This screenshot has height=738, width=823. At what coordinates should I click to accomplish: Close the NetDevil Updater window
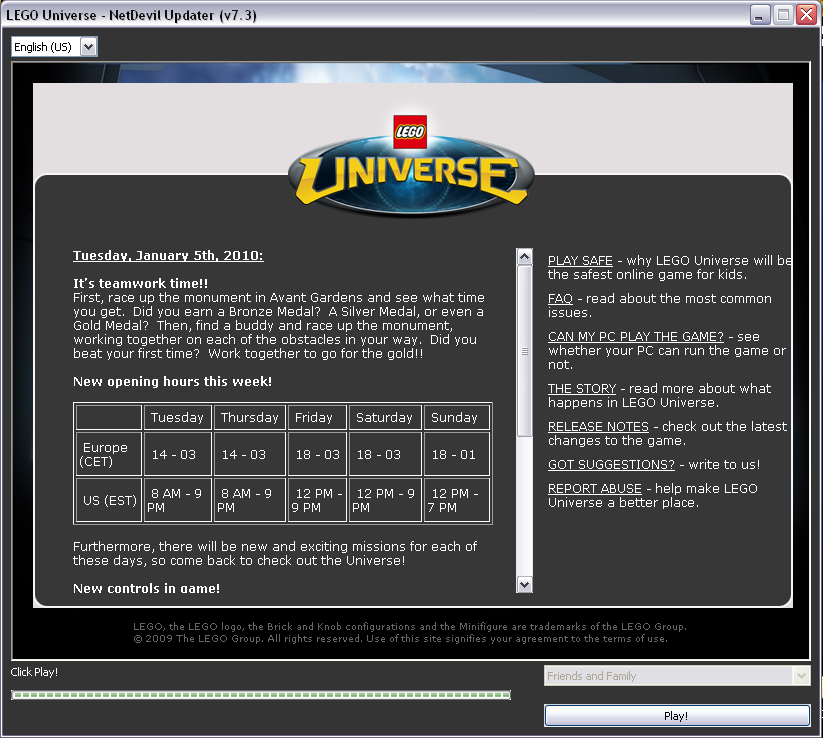806,15
